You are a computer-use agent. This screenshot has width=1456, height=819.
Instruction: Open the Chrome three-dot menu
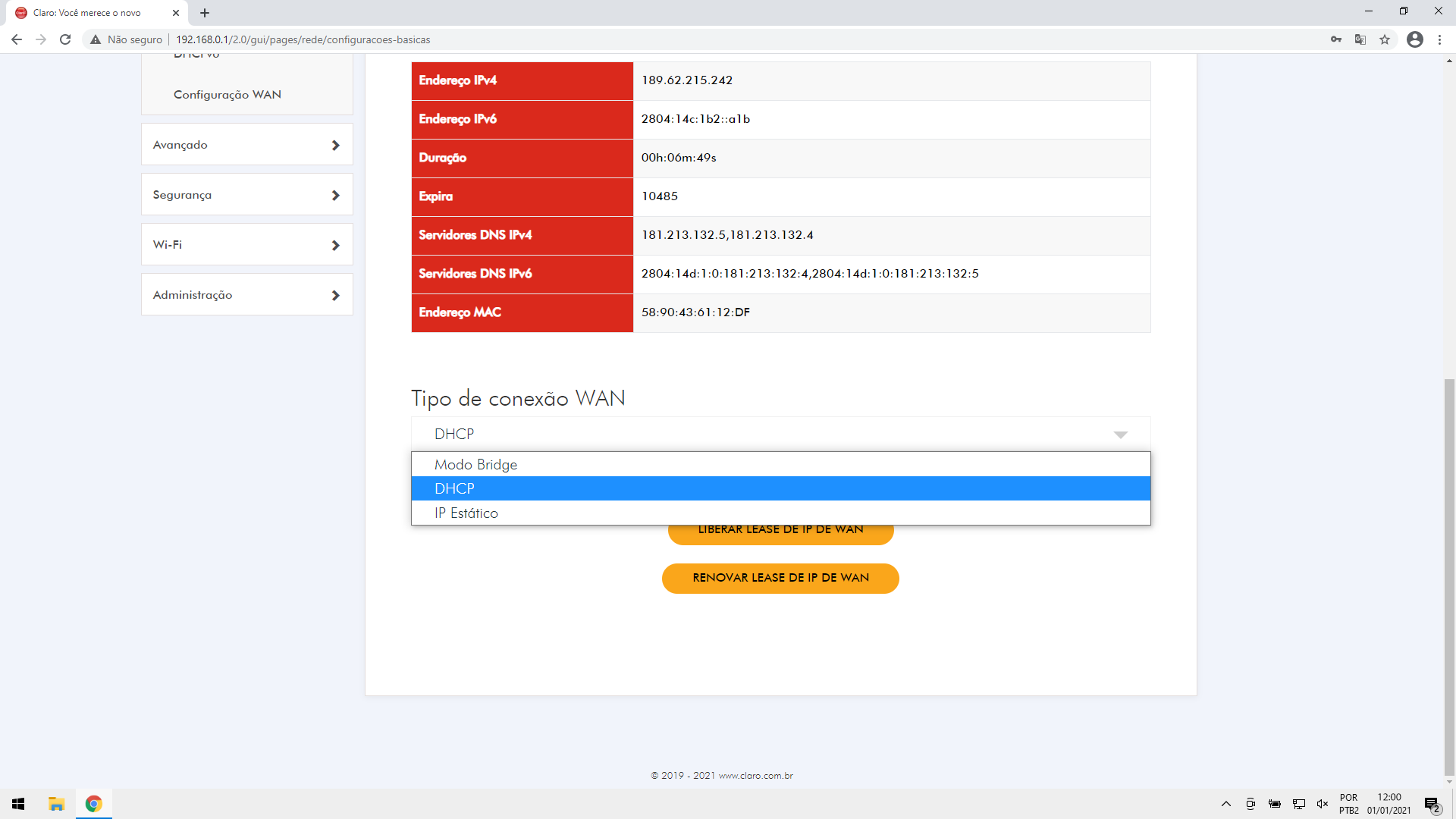pos(1439,39)
